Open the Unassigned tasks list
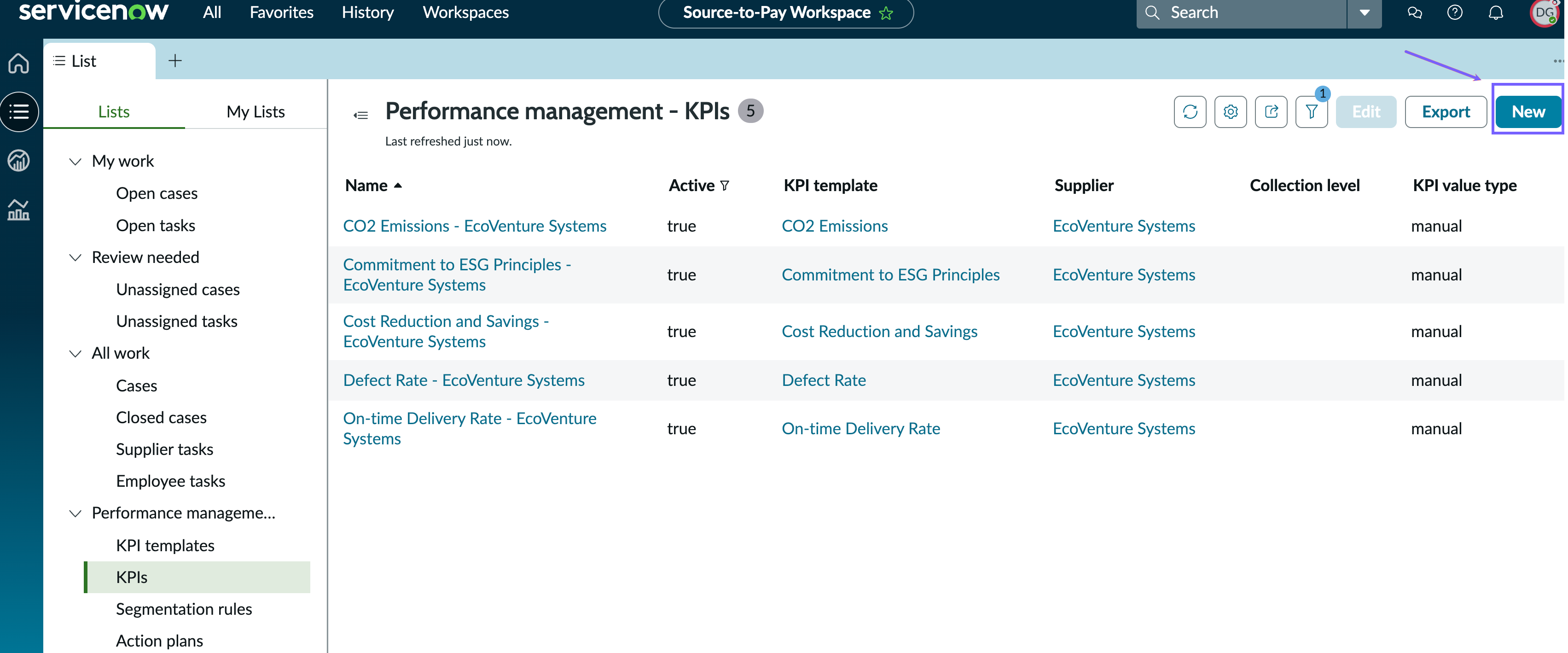The height and width of the screenshot is (653, 1568). pyautogui.click(x=176, y=321)
